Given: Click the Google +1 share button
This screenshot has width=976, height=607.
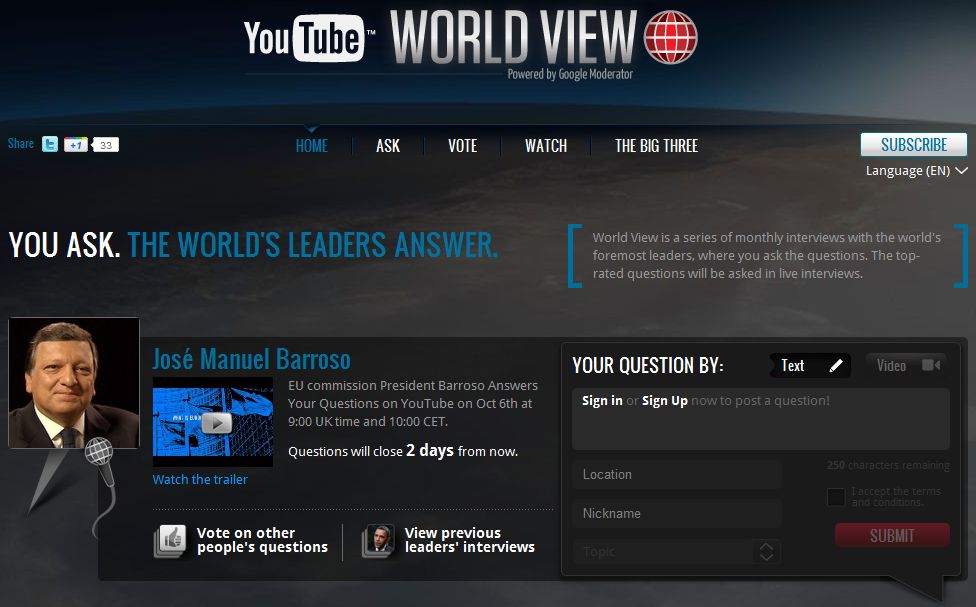Looking at the screenshot, I should [x=75, y=144].
